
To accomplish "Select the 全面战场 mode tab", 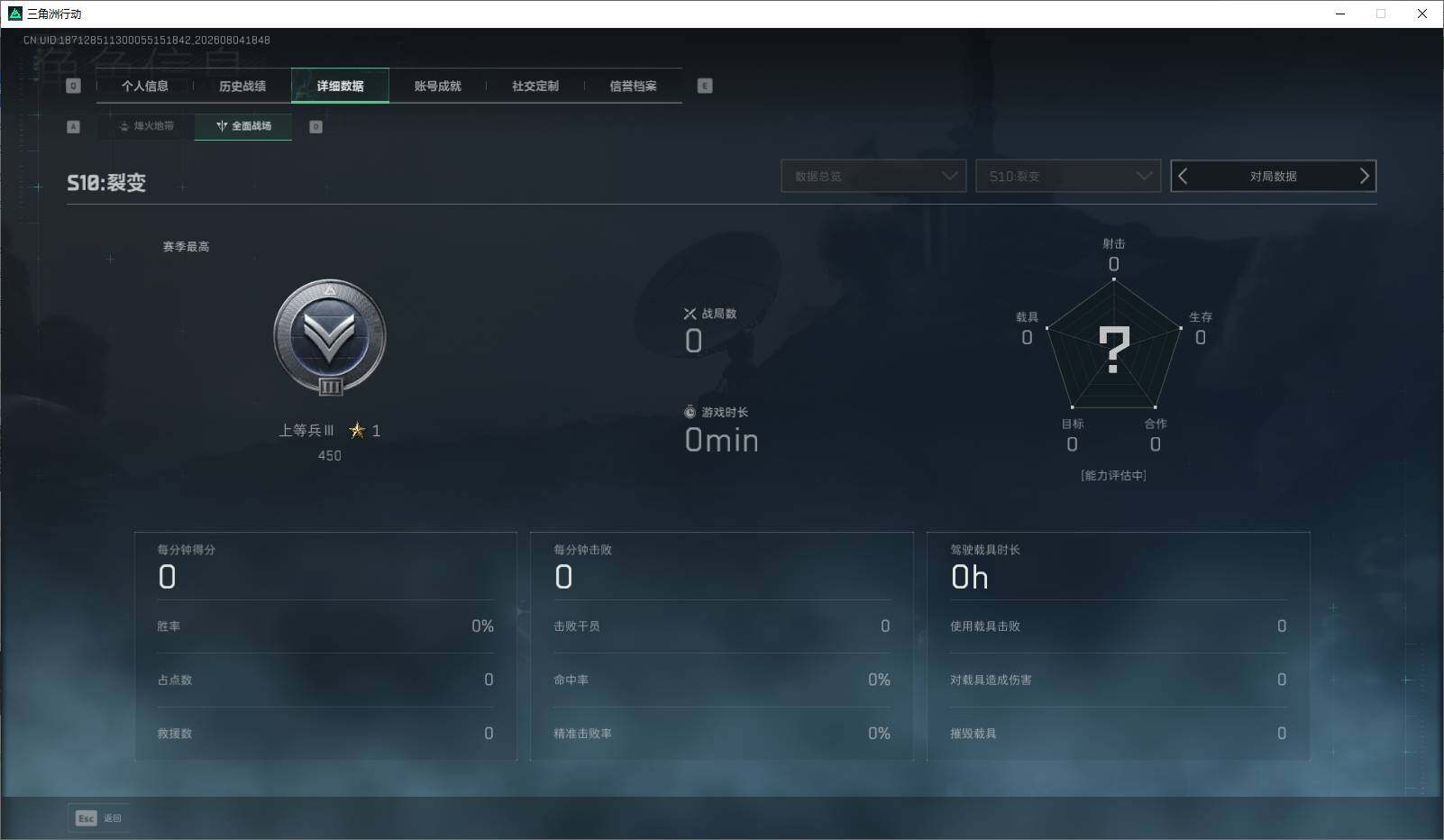I will pyautogui.click(x=243, y=126).
